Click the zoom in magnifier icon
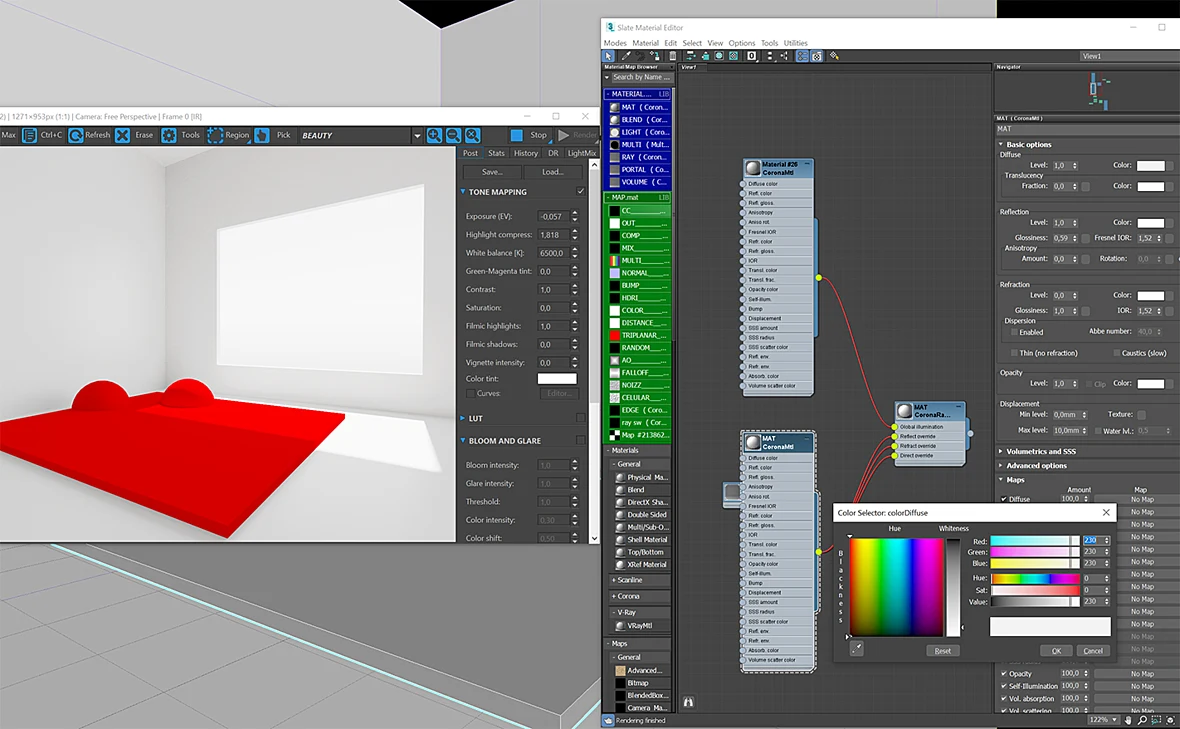This screenshot has width=1180, height=729. coord(434,135)
